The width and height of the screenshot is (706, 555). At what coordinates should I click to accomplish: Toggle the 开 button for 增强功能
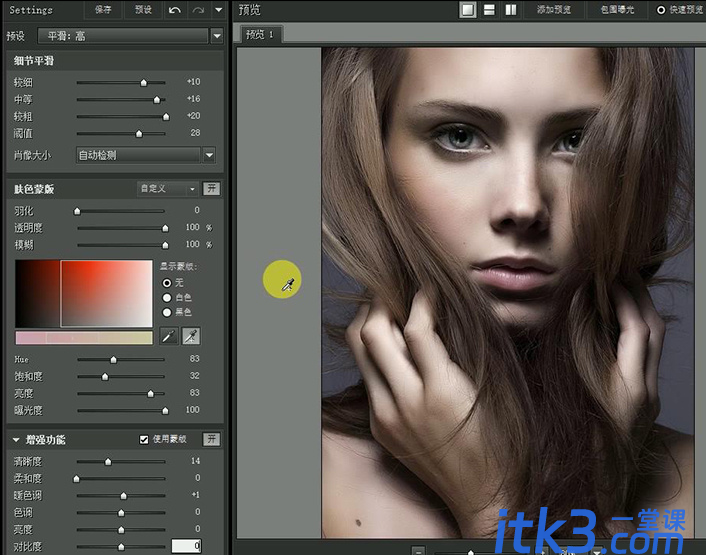[211, 439]
